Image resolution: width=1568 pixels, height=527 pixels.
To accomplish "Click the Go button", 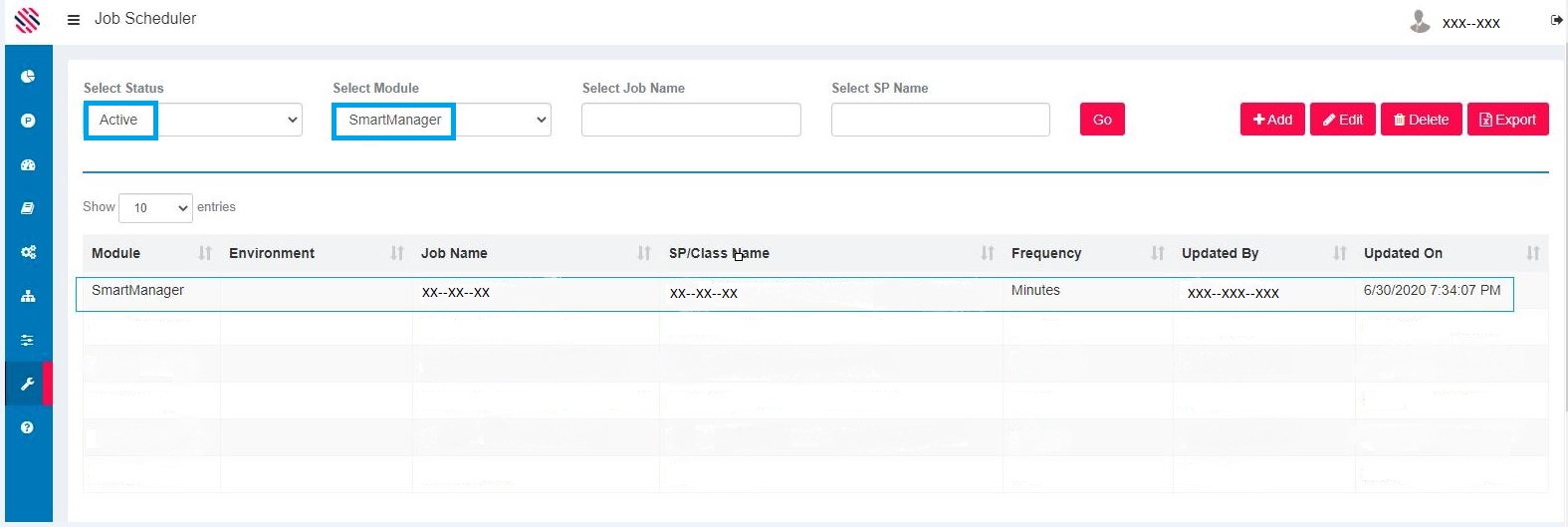I will coord(1102,120).
